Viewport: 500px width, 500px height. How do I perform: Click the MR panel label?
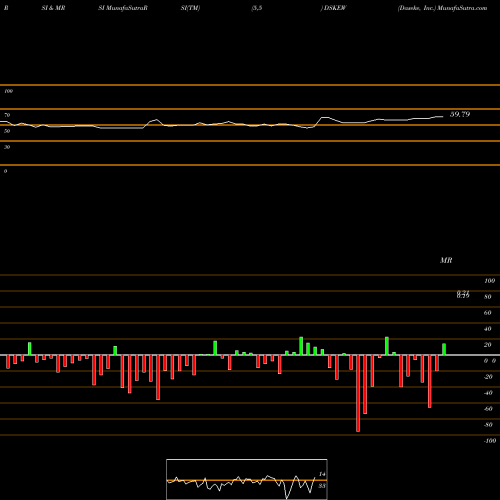click(x=446, y=260)
